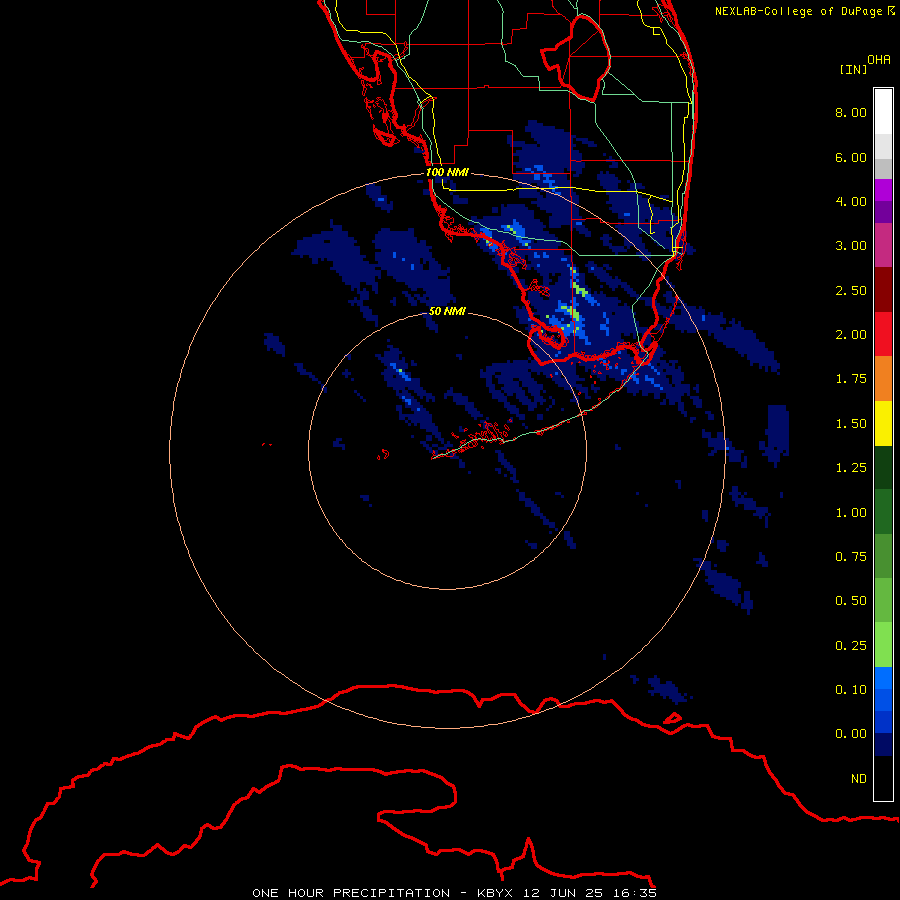
Task: Pick the white swatch at the legend top
Action: pyautogui.click(x=883, y=111)
